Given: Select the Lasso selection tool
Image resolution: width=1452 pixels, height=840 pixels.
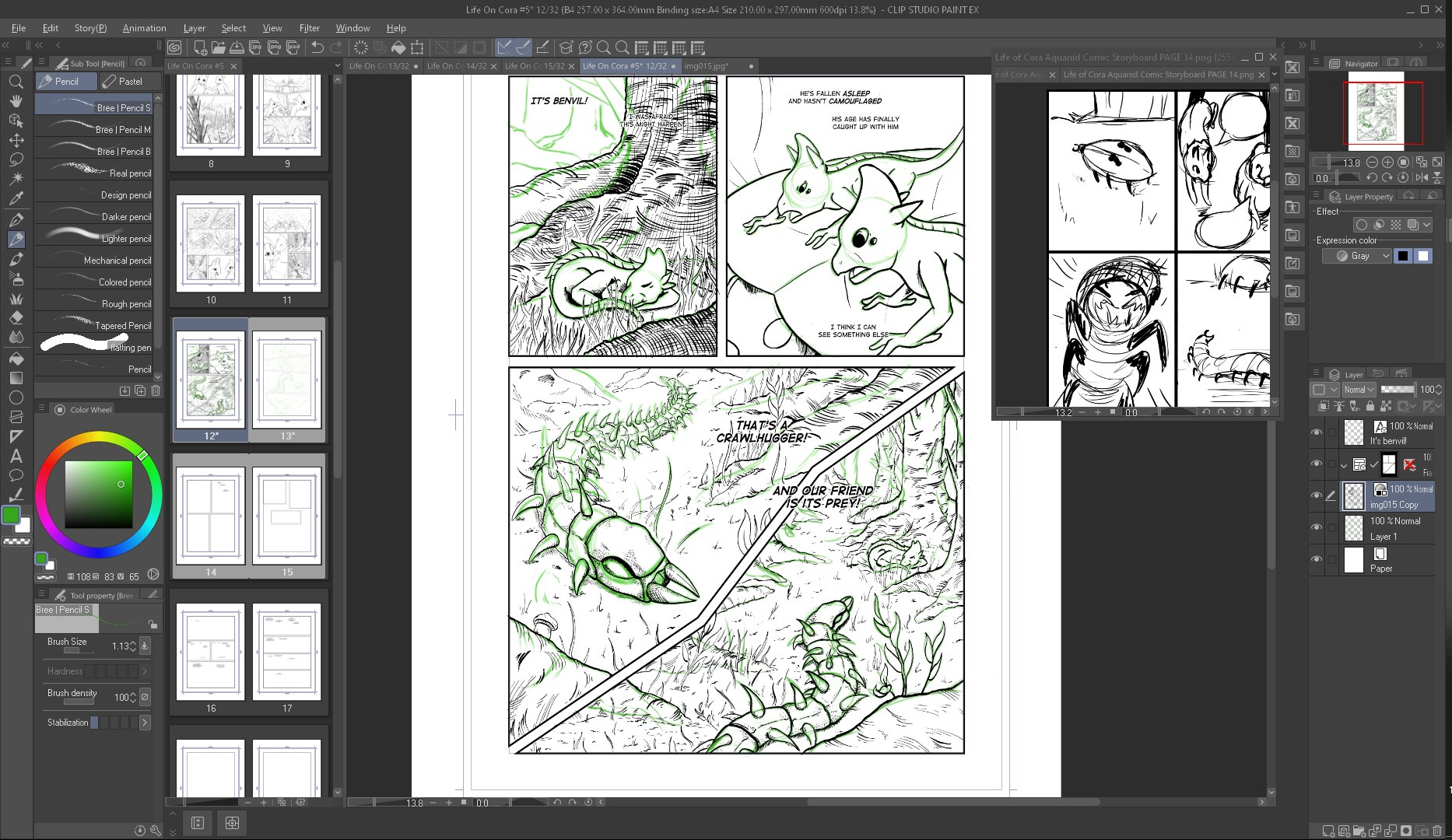Looking at the screenshot, I should pos(16,159).
